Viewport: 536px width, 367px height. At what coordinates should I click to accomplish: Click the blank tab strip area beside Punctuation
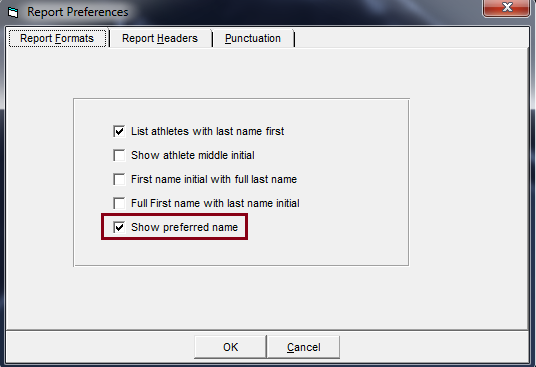coord(410,38)
